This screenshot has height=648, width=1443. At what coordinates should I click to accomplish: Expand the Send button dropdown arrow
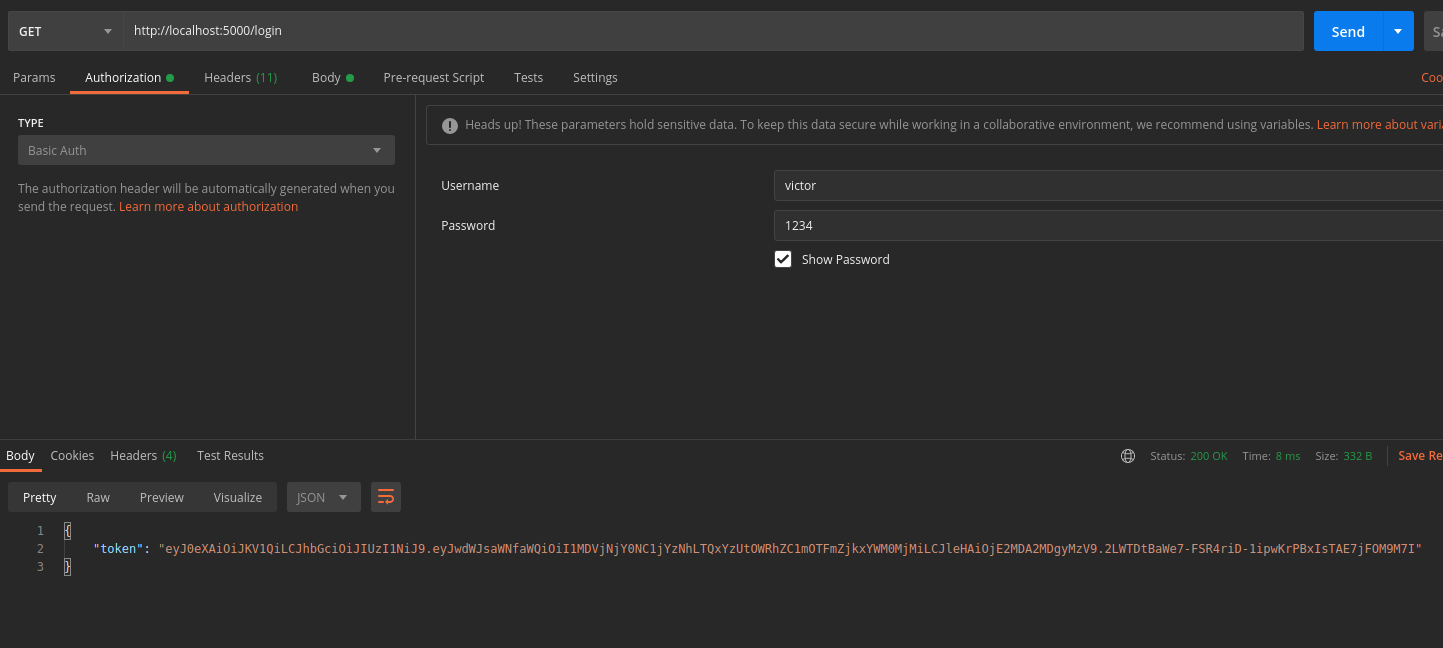click(1398, 31)
